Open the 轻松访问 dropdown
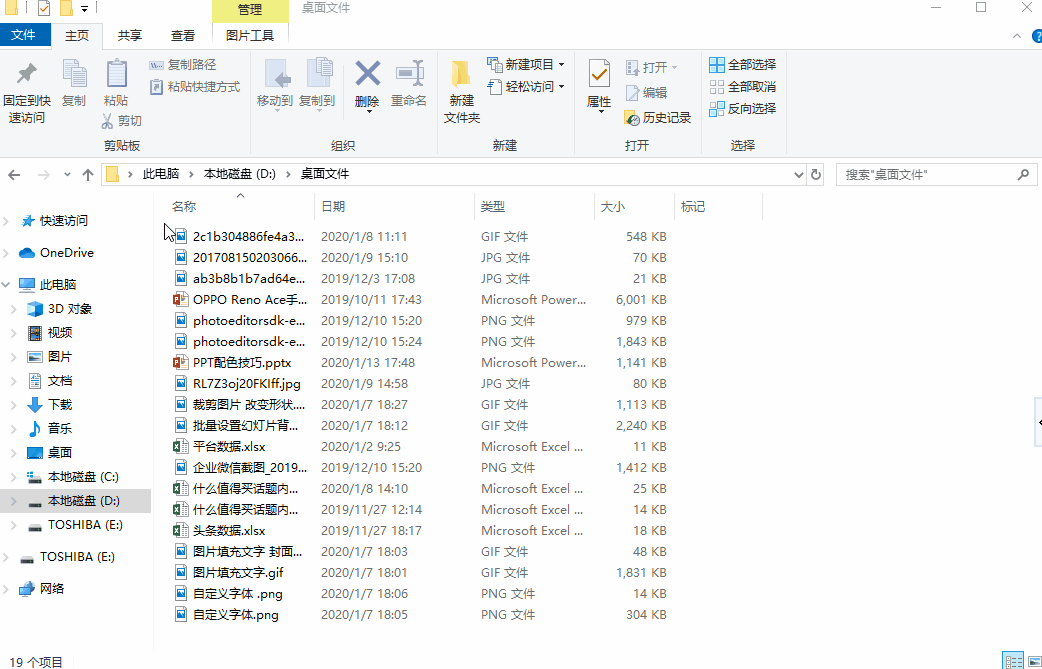1042x669 pixels. 526,86
